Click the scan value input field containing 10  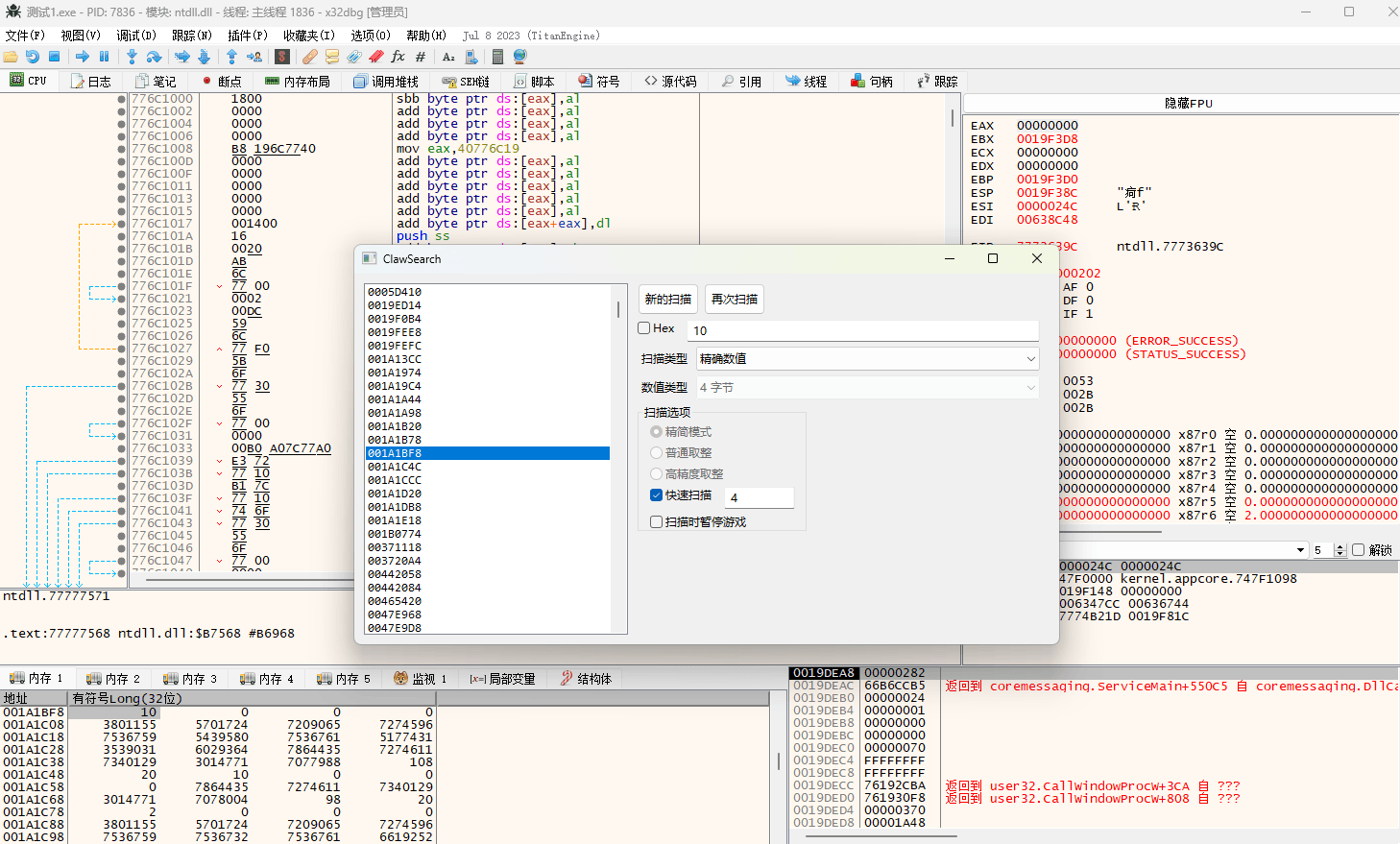[864, 330]
